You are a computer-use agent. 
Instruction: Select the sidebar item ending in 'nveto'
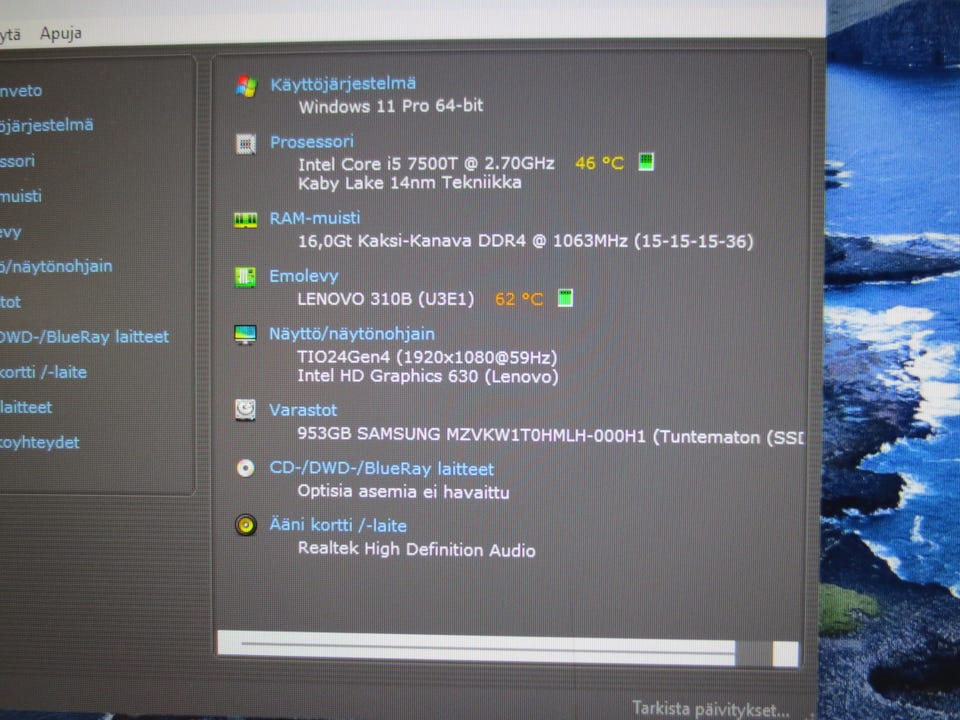click(21, 91)
